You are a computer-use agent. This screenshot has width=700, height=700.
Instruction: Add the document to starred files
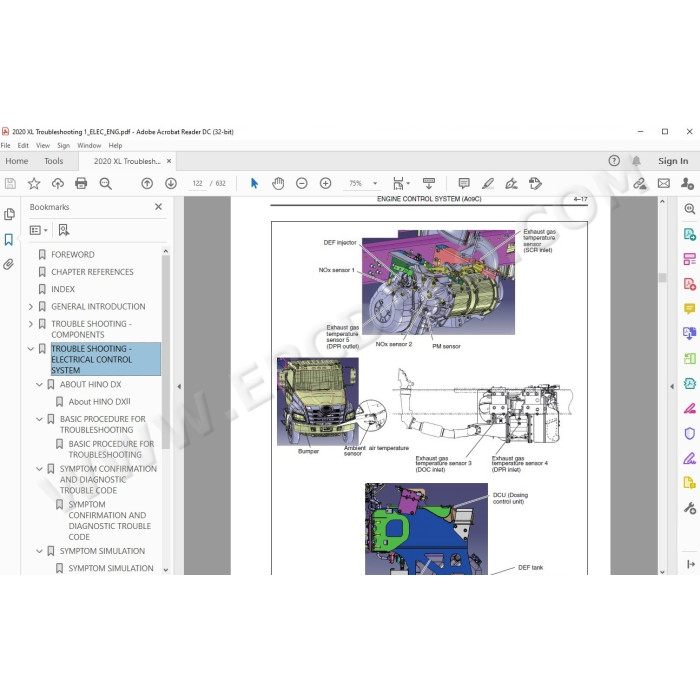pos(34,183)
